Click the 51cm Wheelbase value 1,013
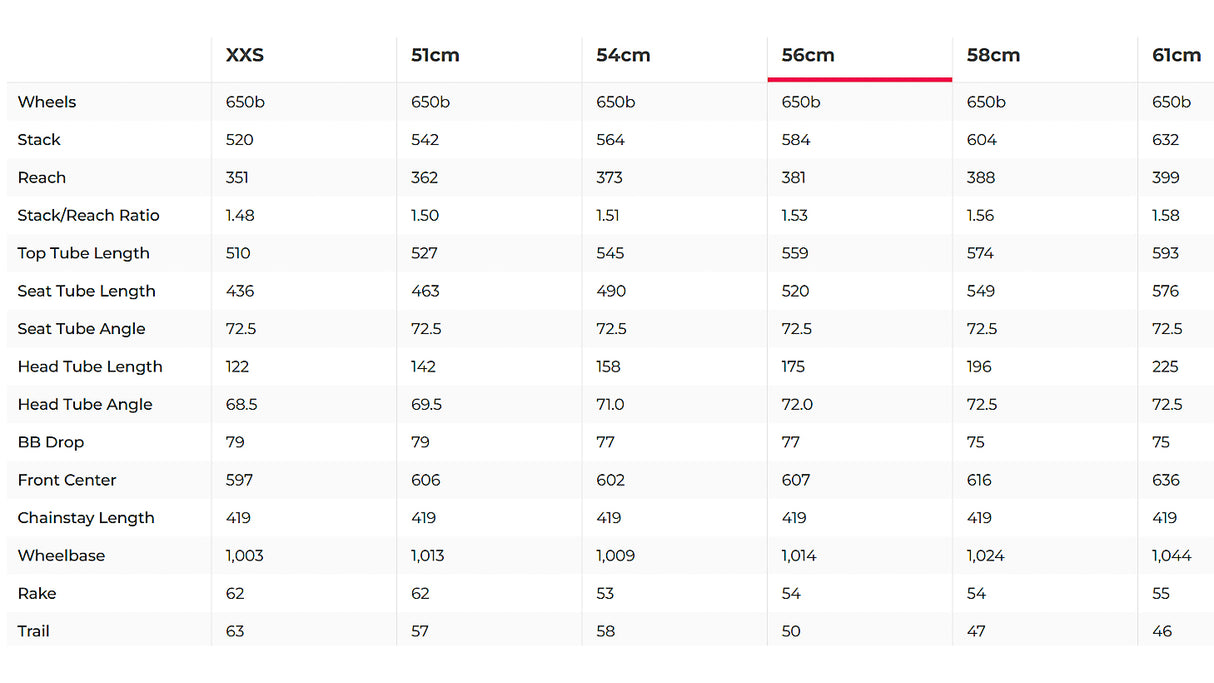Screen dimensions: 1214x683 pos(427,556)
